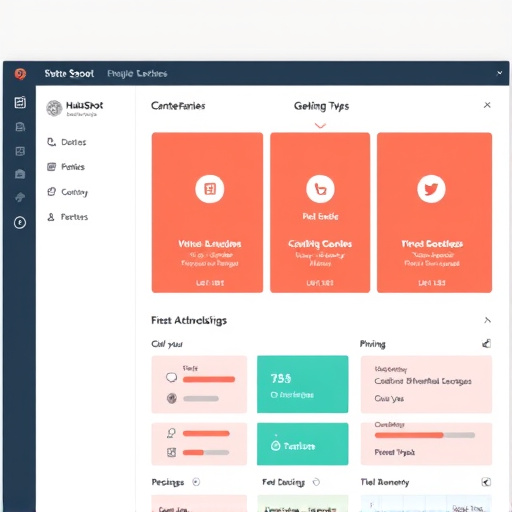This screenshot has width=512, height=512.
Task: Click the Pevel Tyad text
Action: (x=395, y=452)
